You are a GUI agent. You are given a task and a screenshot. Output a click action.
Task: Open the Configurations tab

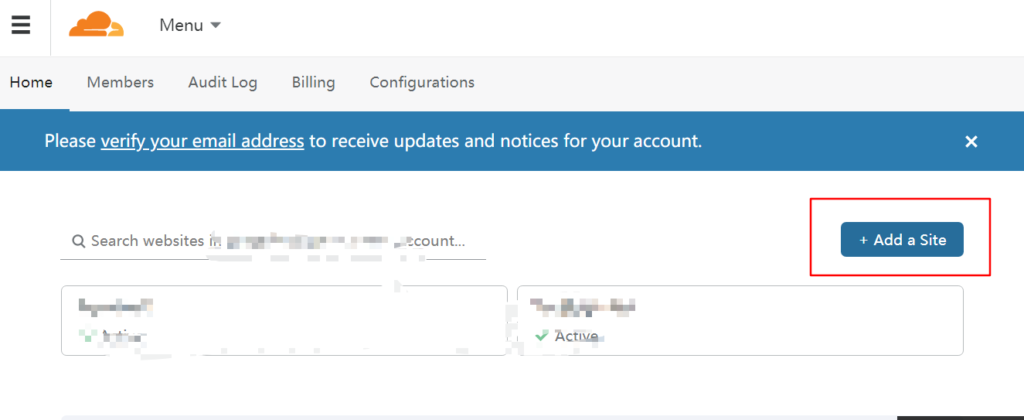422,82
